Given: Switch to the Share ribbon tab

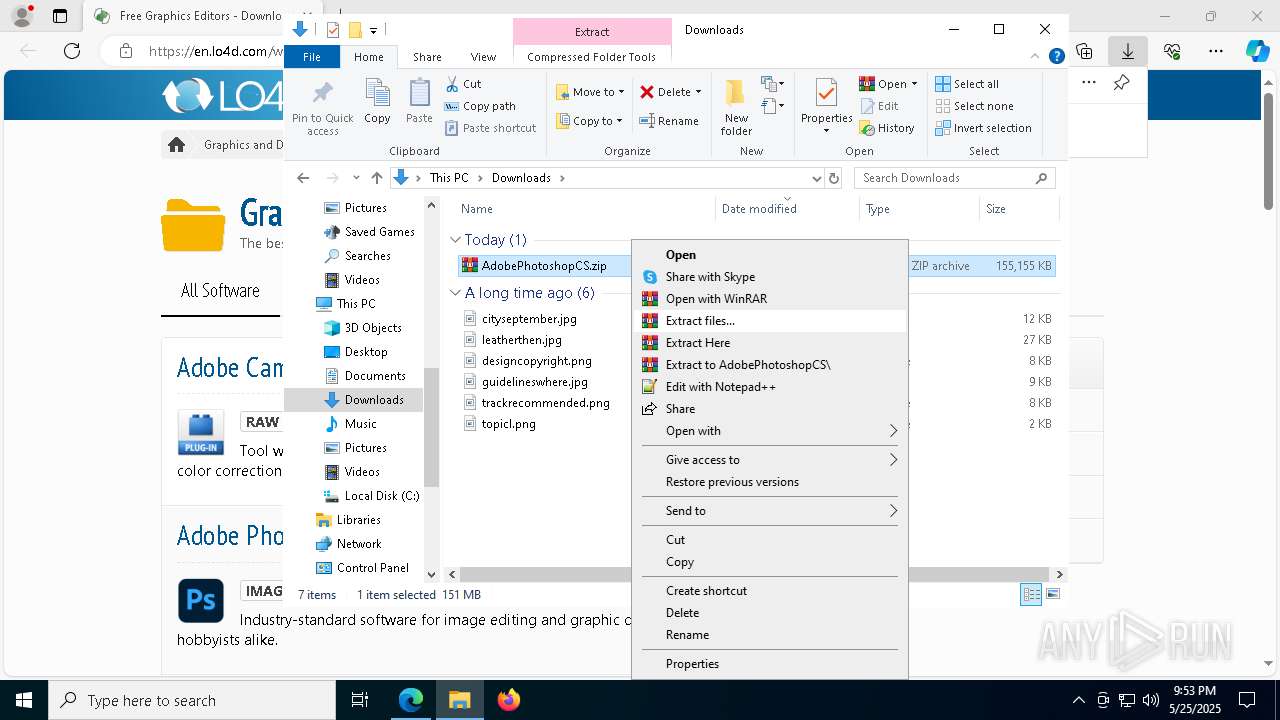Looking at the screenshot, I should click(x=427, y=57).
